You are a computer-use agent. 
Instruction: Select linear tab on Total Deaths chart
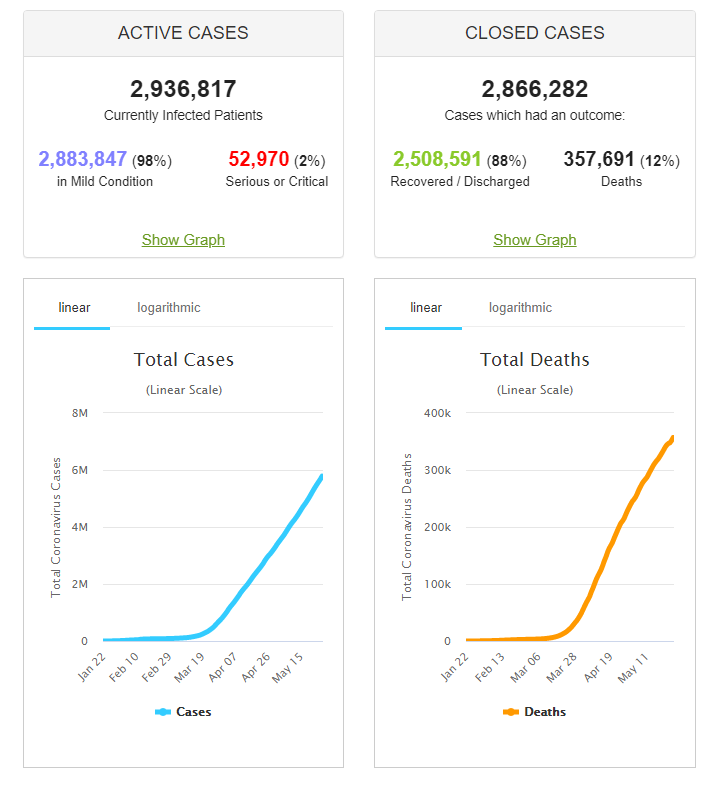pos(426,308)
